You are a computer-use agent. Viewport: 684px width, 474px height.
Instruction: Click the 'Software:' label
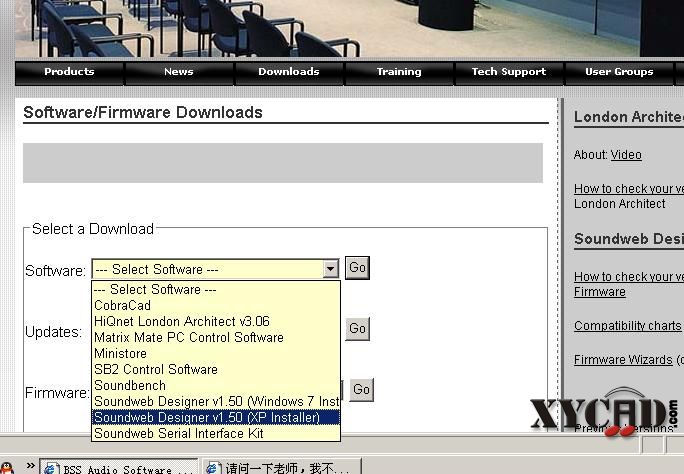pyautogui.click(x=55, y=271)
